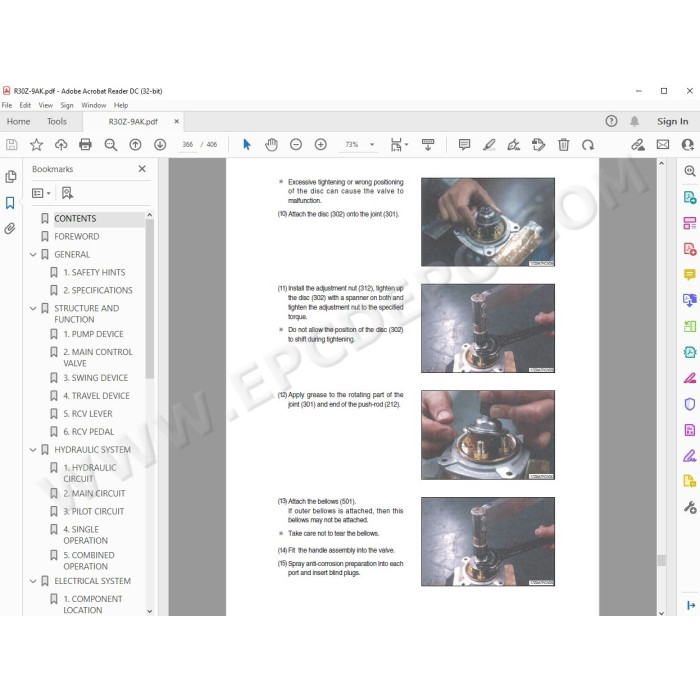Upload file to cloud icon
This screenshot has height=700, width=700.
[x=61, y=145]
